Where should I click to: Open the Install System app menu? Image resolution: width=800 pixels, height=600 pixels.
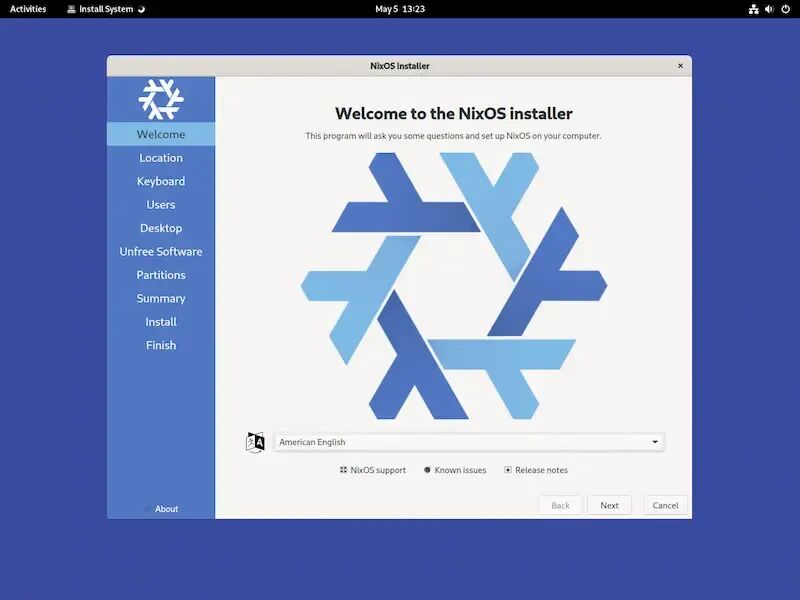coord(106,9)
